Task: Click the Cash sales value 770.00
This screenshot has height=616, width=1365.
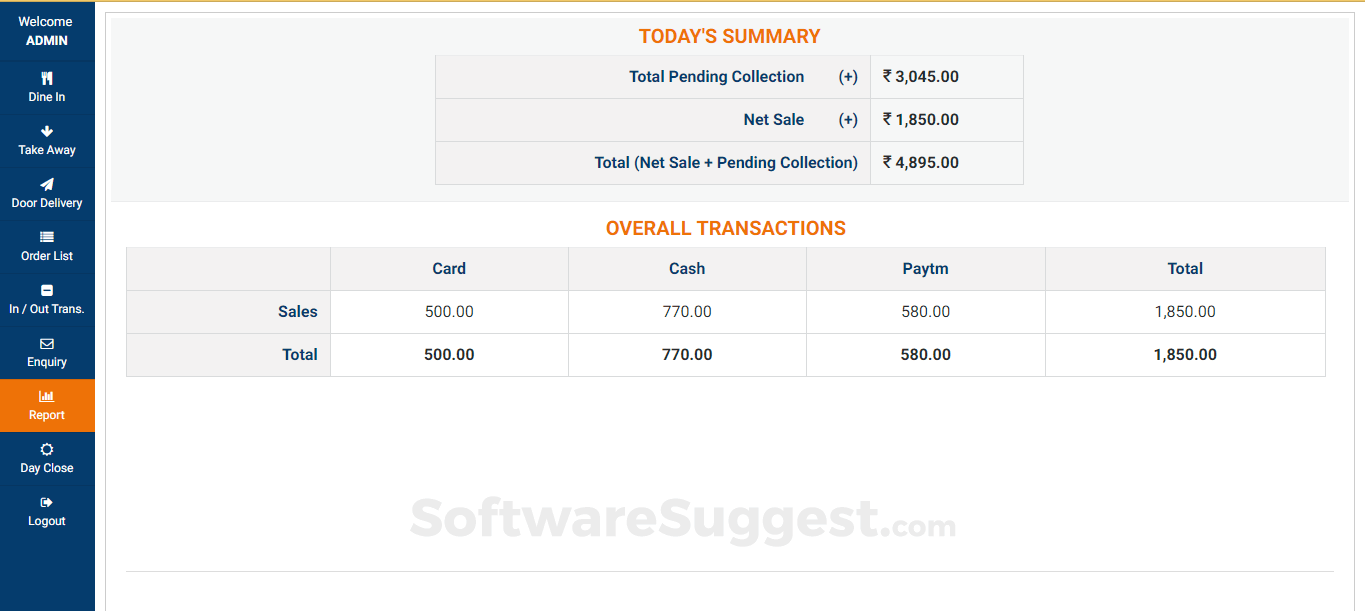Action: [x=687, y=312]
